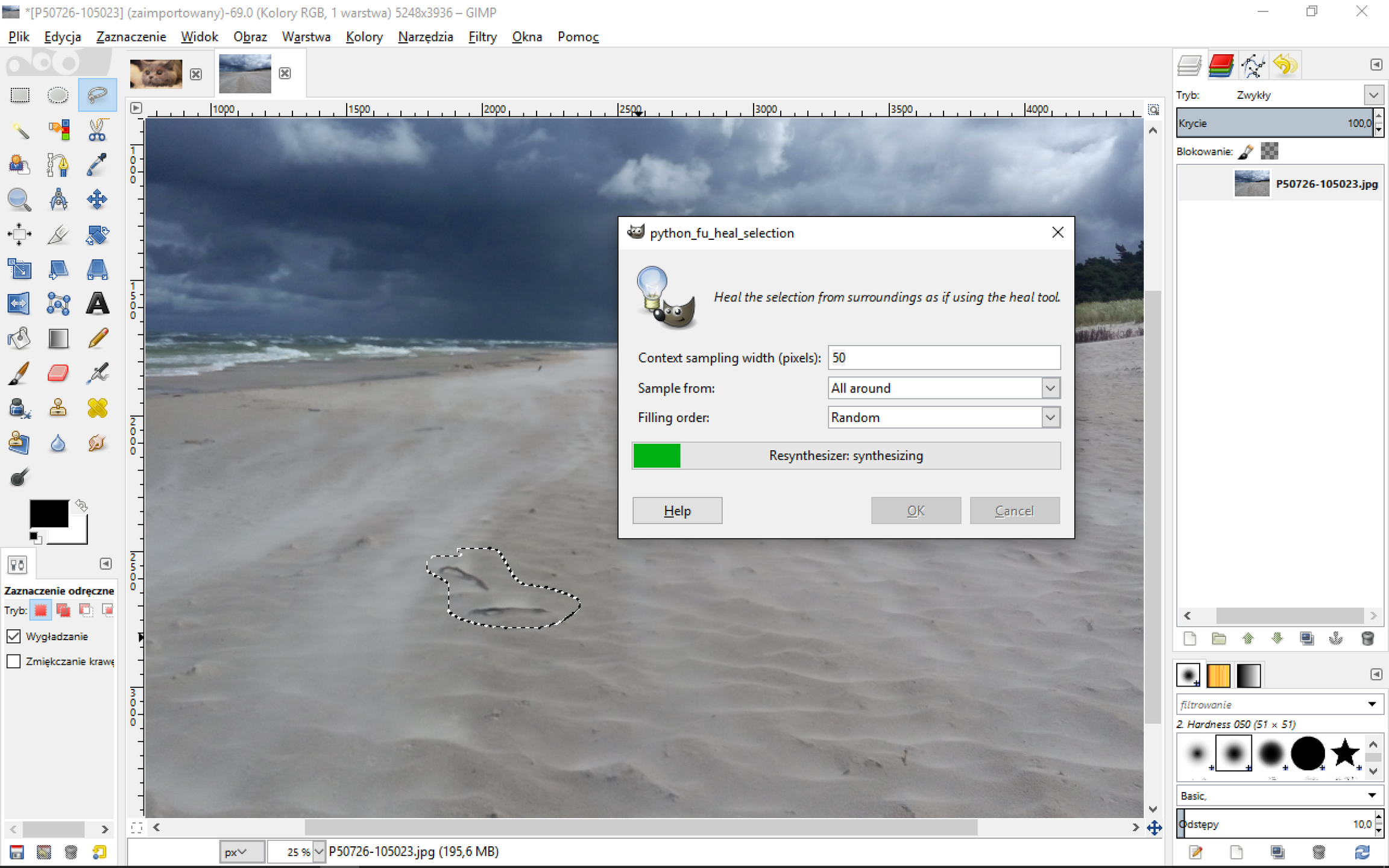Switch to the Channels tab icon

click(x=1221, y=65)
